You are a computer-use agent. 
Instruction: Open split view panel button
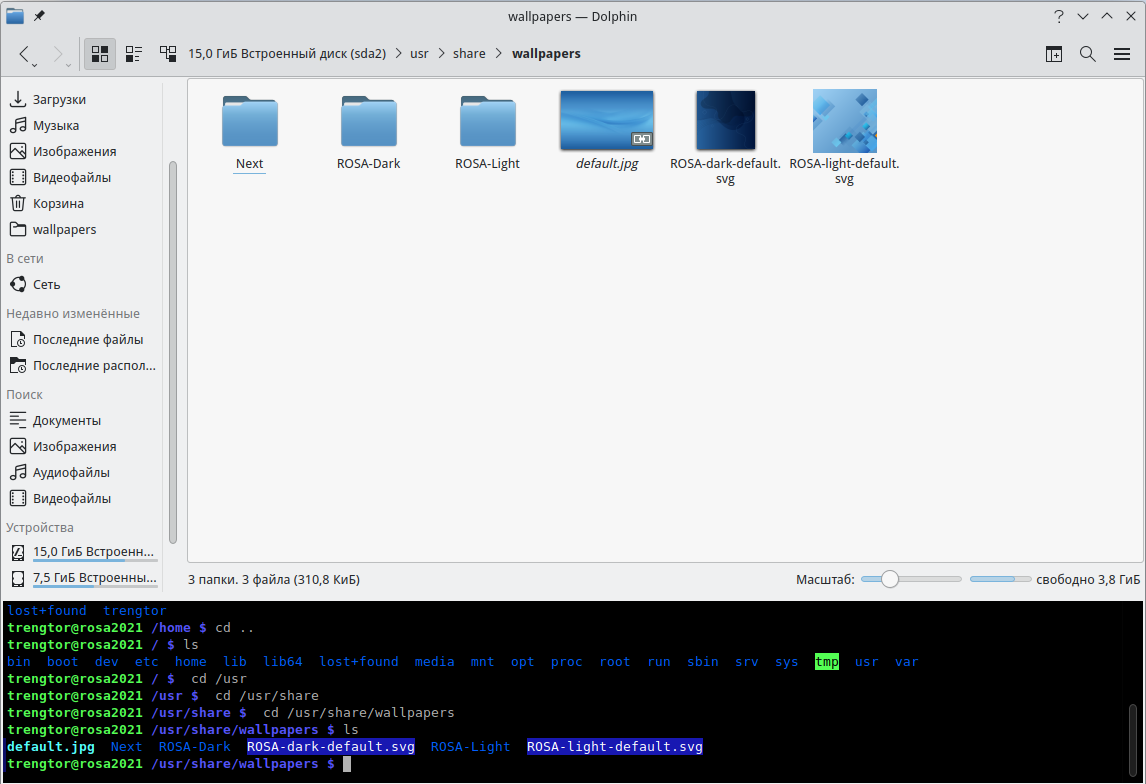(x=1054, y=53)
